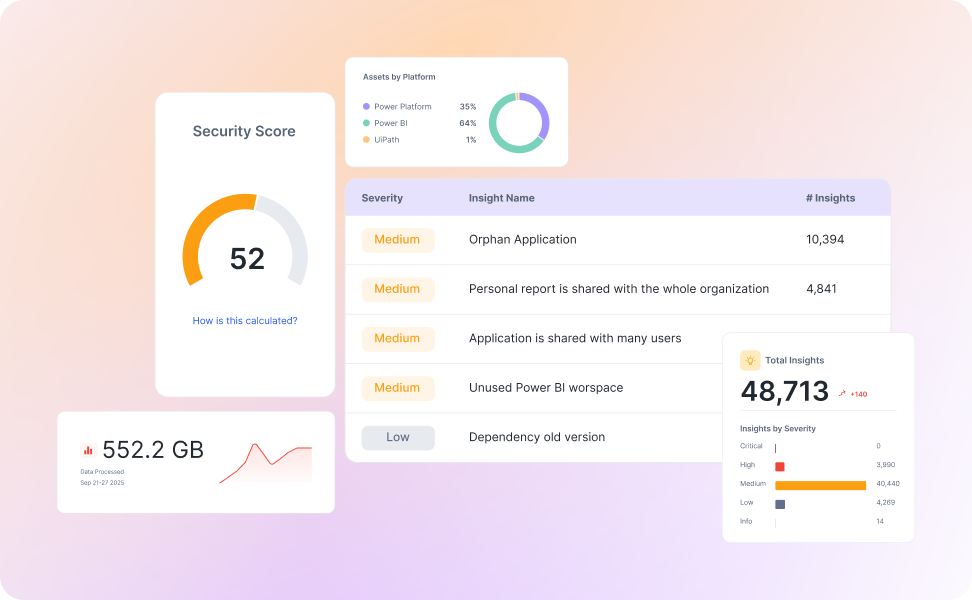
Task: Toggle the Medium badge on Orphan Application row
Action: [x=397, y=240]
